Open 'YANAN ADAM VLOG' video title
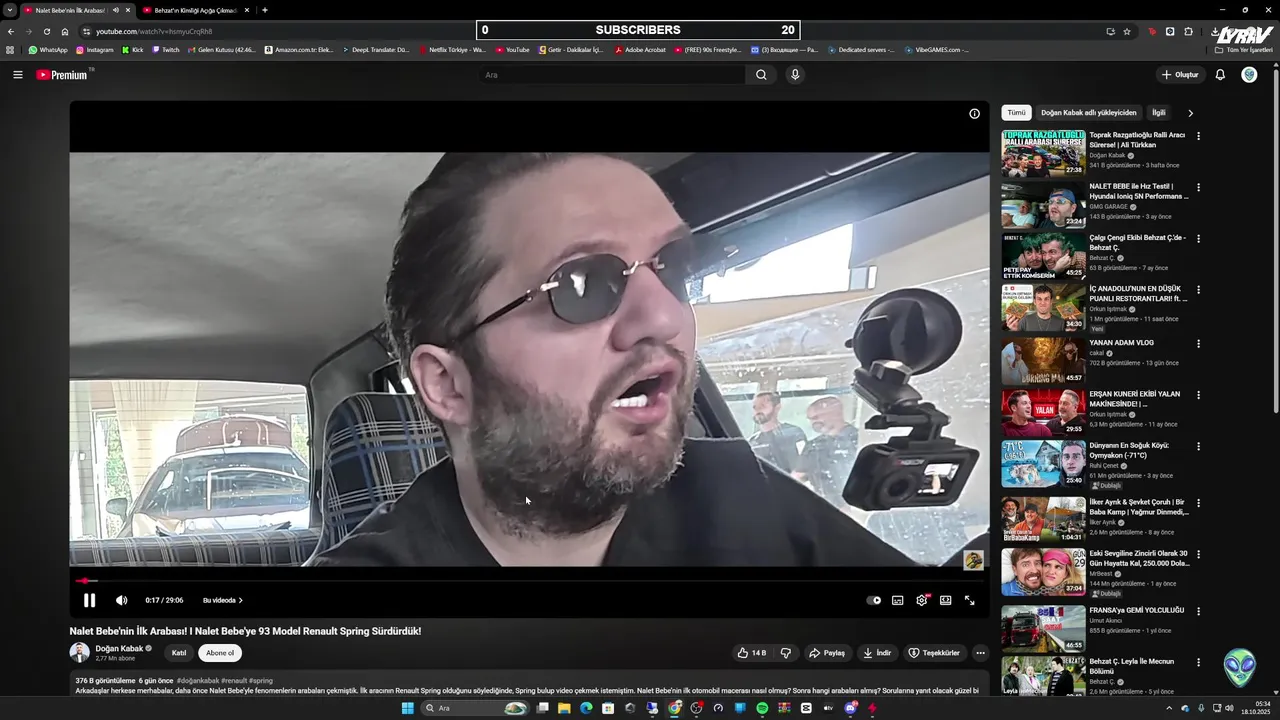 coord(1121,343)
